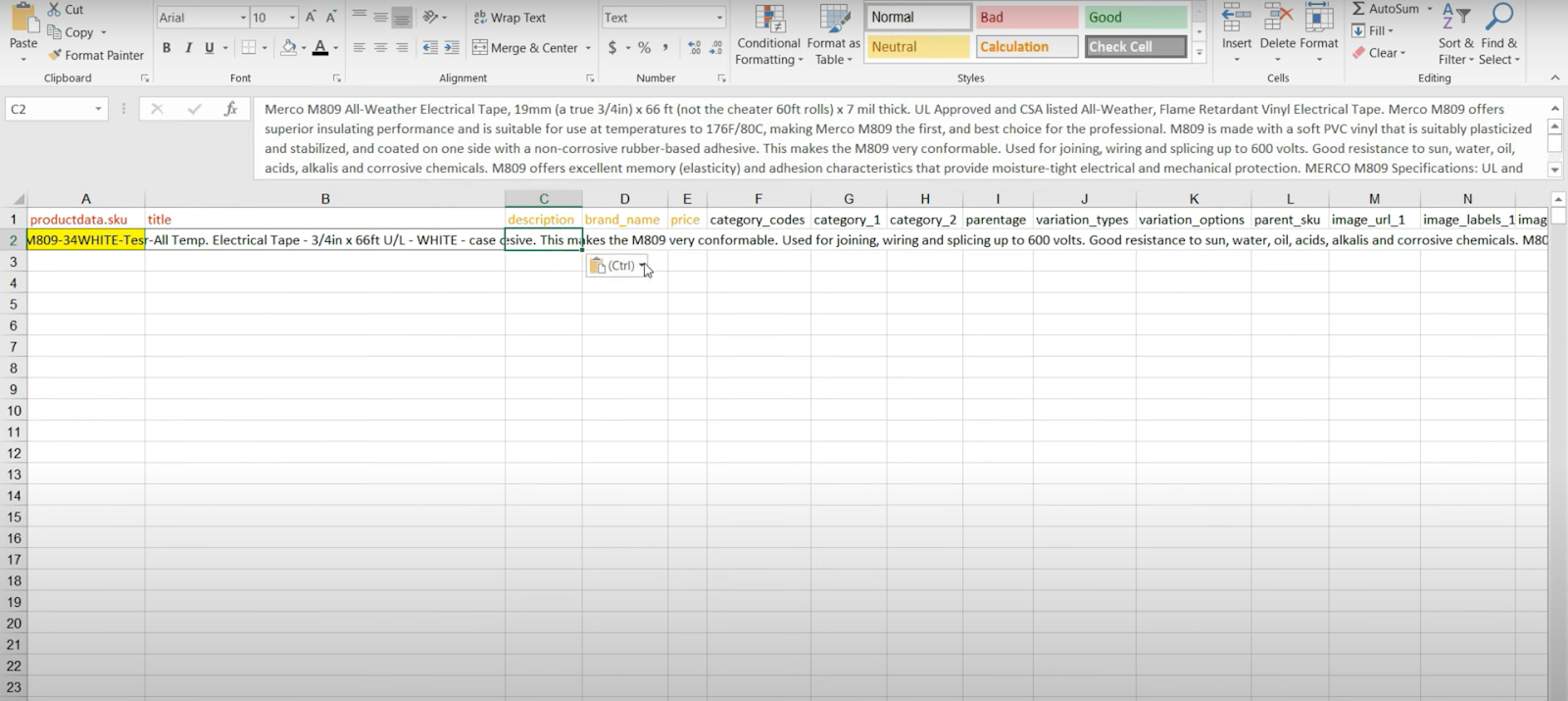Viewport: 1568px width, 701px height.
Task: Click Insert Function fx button
Action: pos(230,109)
